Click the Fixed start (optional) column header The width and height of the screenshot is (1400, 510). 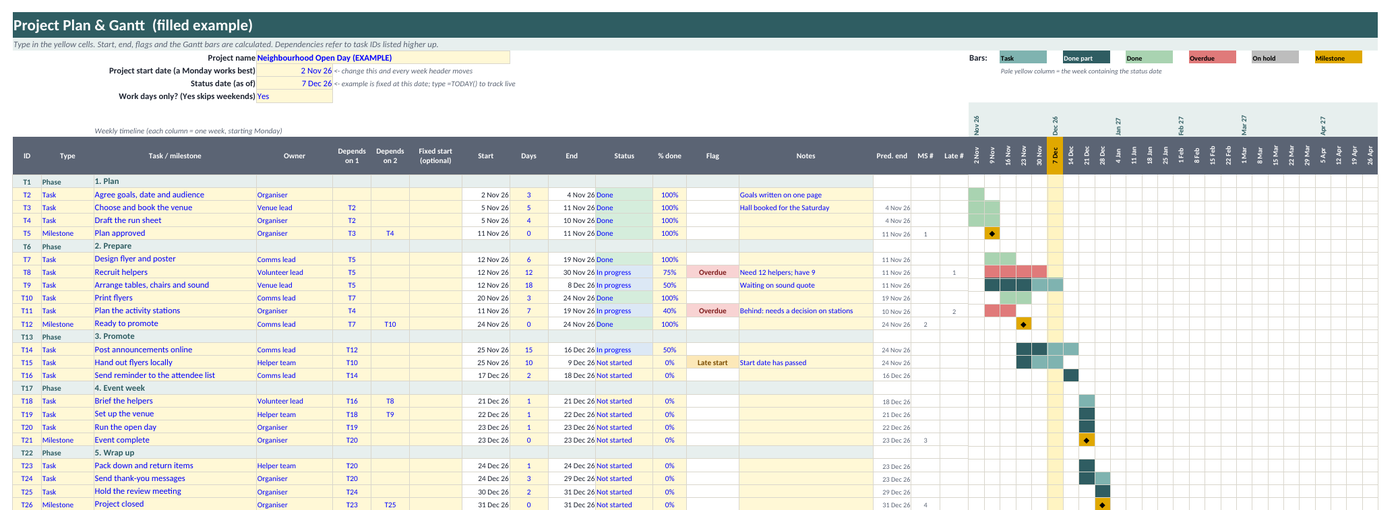point(435,156)
